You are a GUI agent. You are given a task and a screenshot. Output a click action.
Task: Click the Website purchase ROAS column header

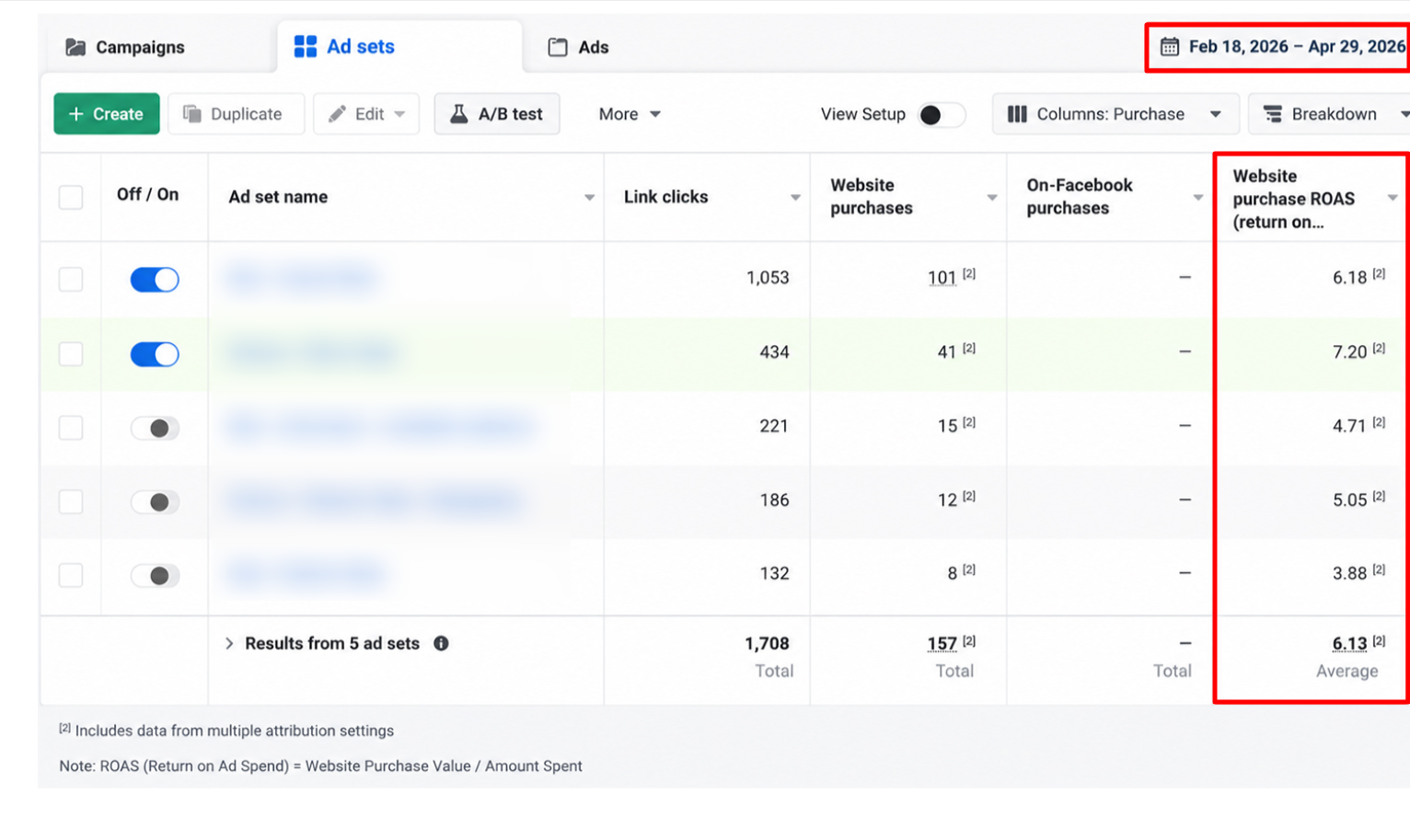1294,199
